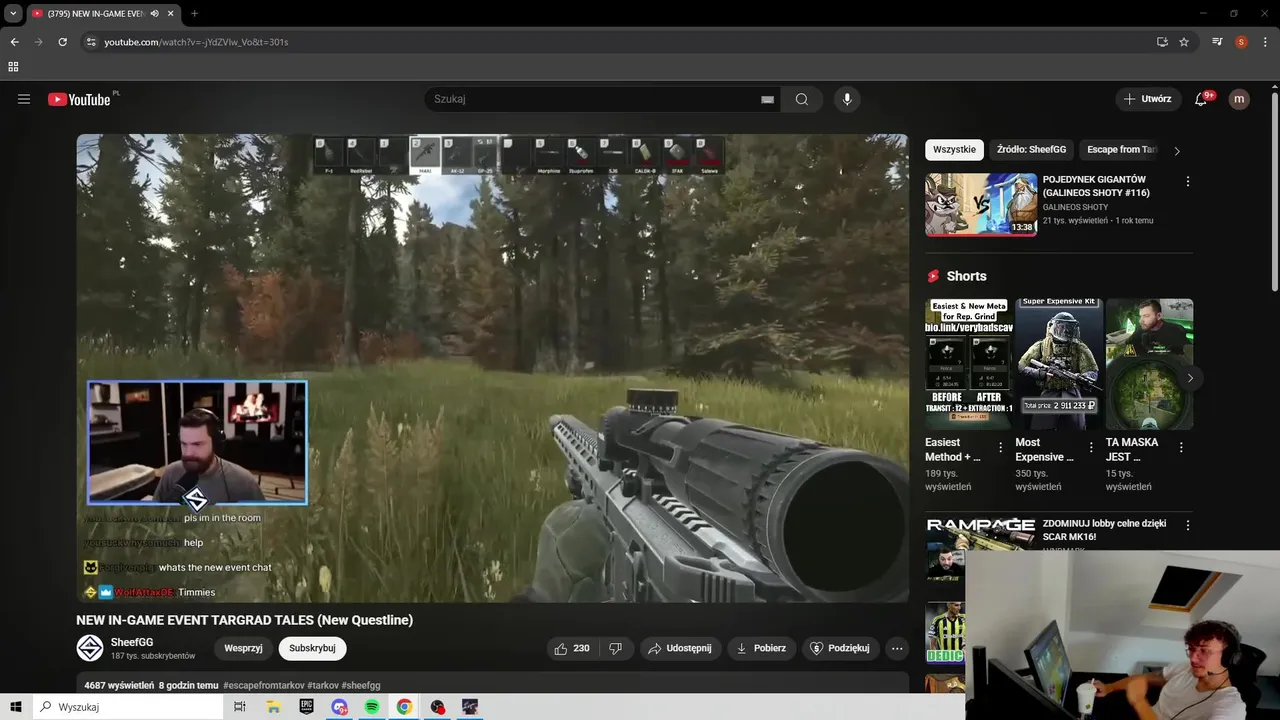Screen dimensions: 1280x720
Task: Open the SheefGG channel avatar
Action: pyautogui.click(x=90, y=648)
